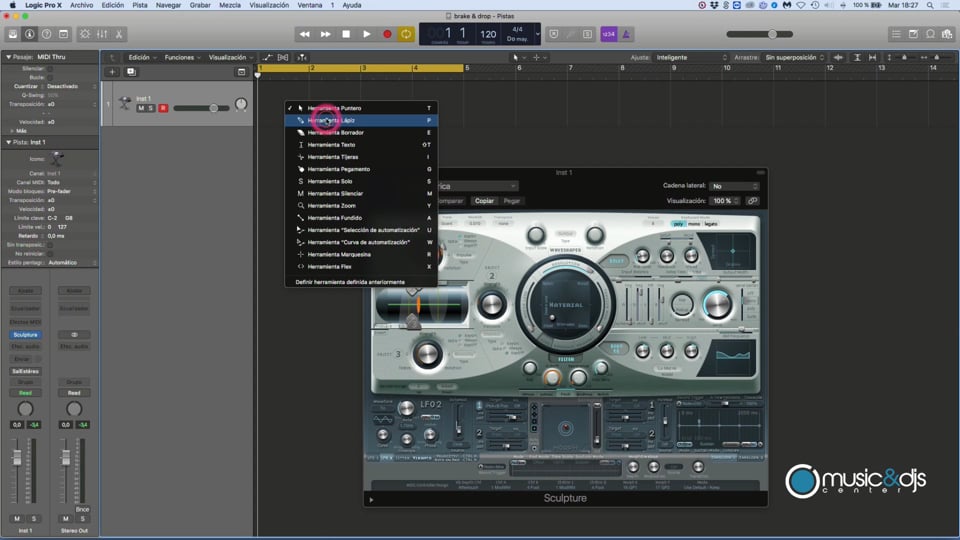Click the tempo 120 display

tap(488, 34)
